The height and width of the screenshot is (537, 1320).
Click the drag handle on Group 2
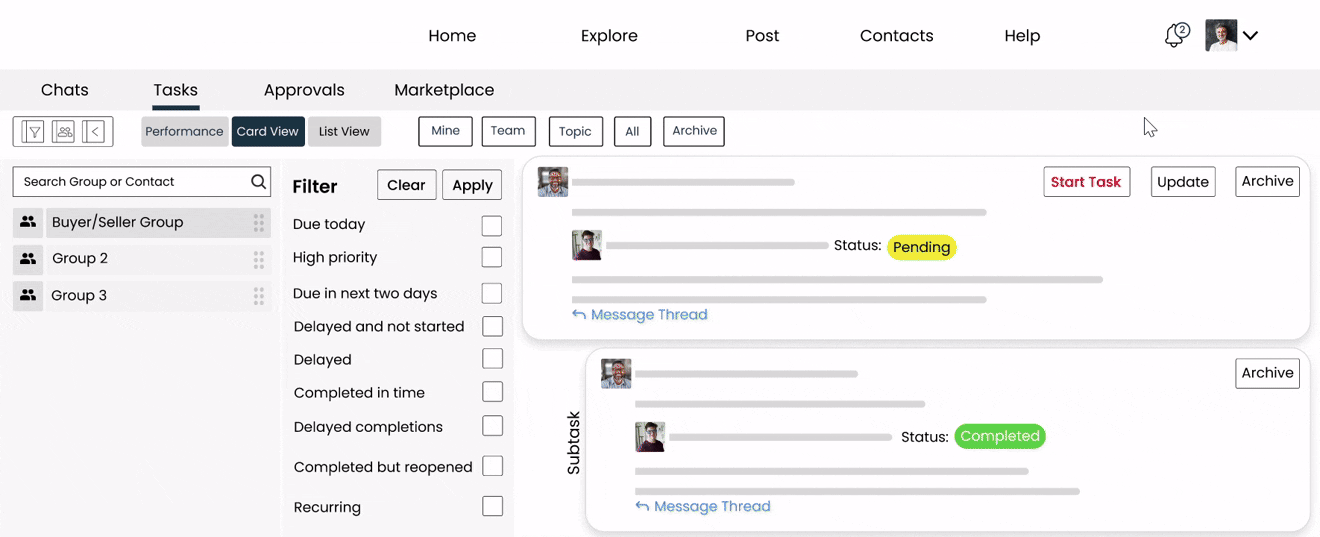(258, 259)
